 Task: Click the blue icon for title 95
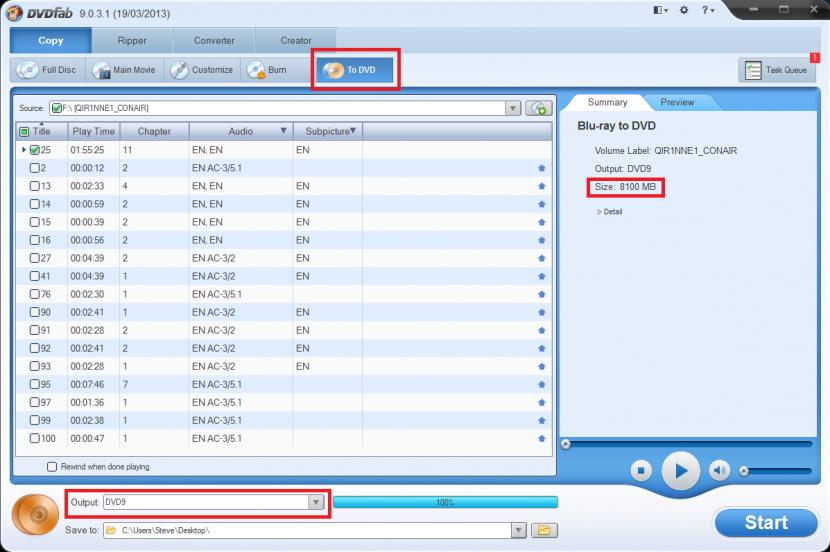pyautogui.click(x=542, y=385)
